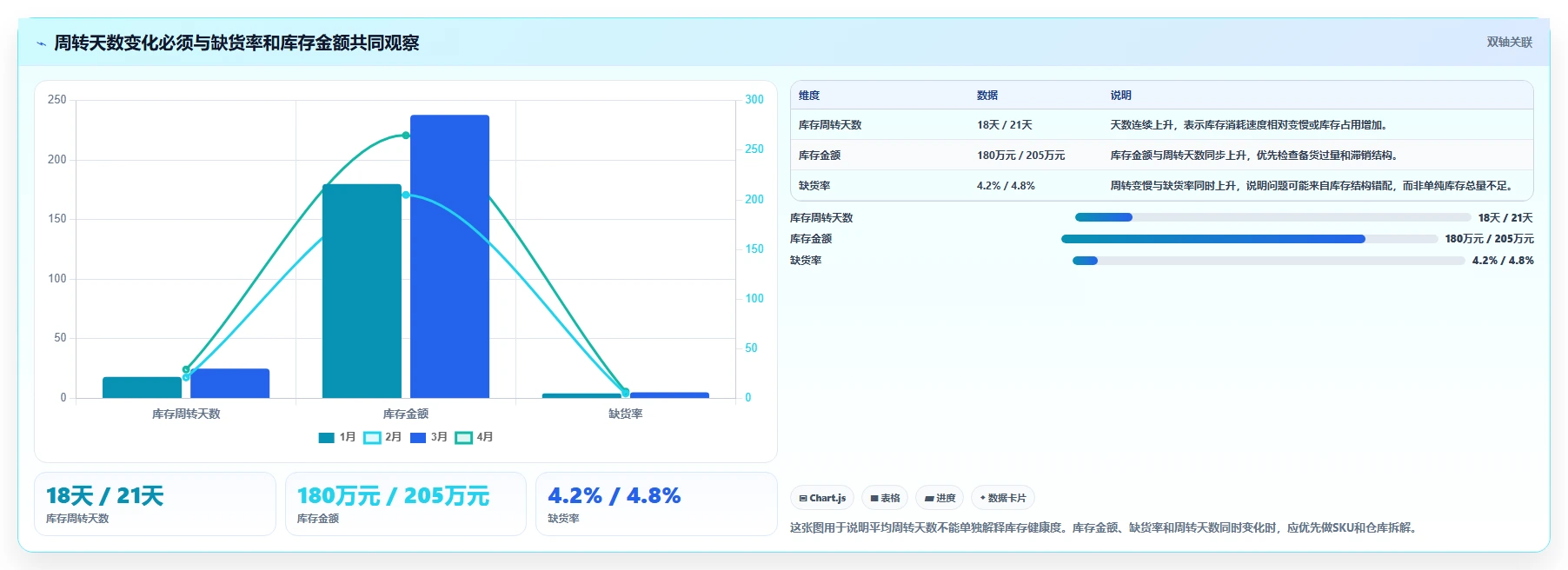Click the 缺货率 x-axis label
Screen dimensions: 1568x570
[626, 414]
